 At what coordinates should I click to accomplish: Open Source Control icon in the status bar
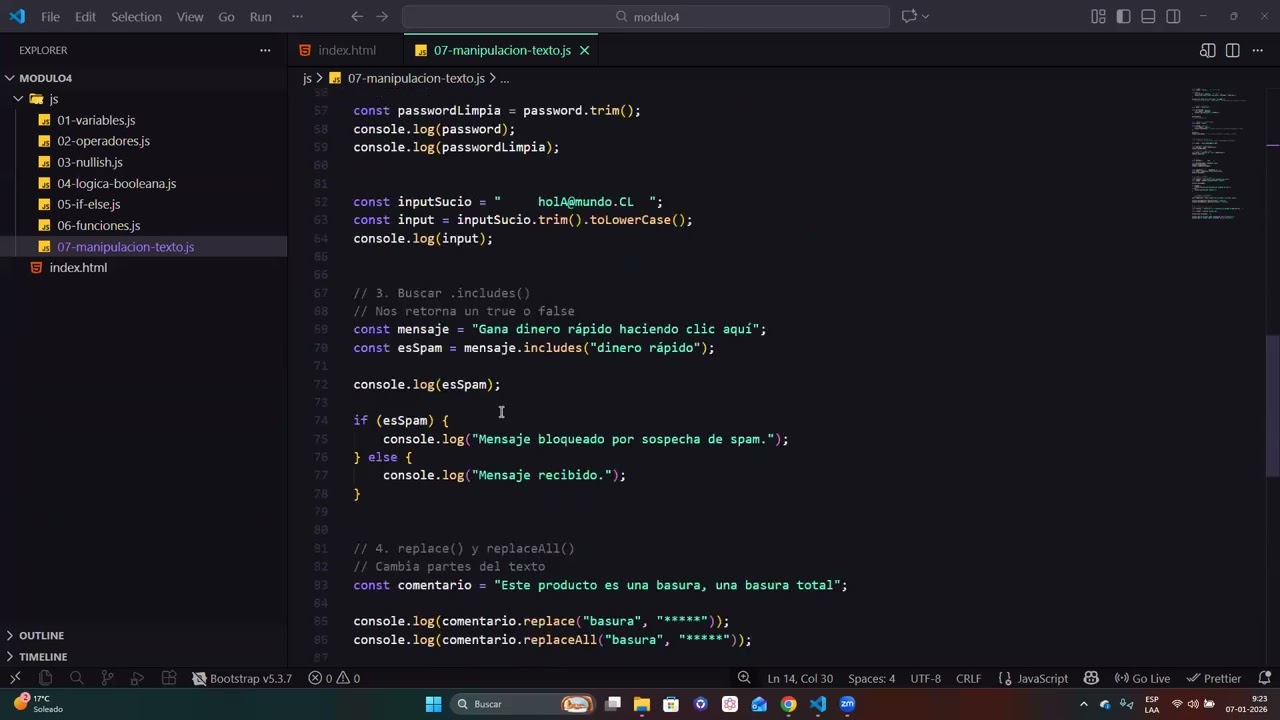coord(107,678)
